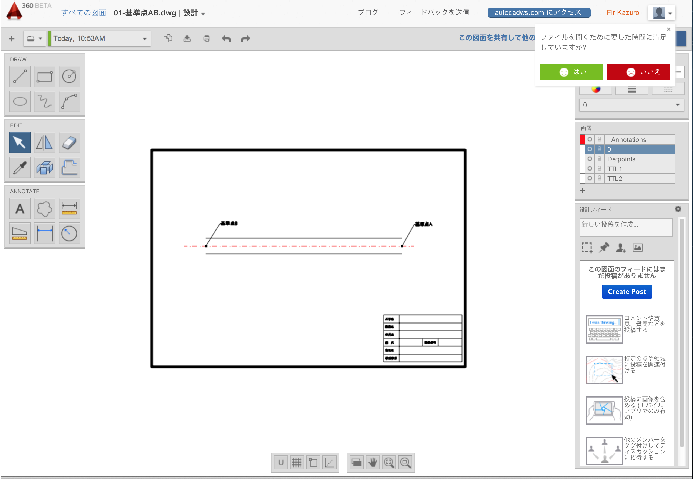Click the Share drawing icon in toolbar

click(x=168, y=38)
